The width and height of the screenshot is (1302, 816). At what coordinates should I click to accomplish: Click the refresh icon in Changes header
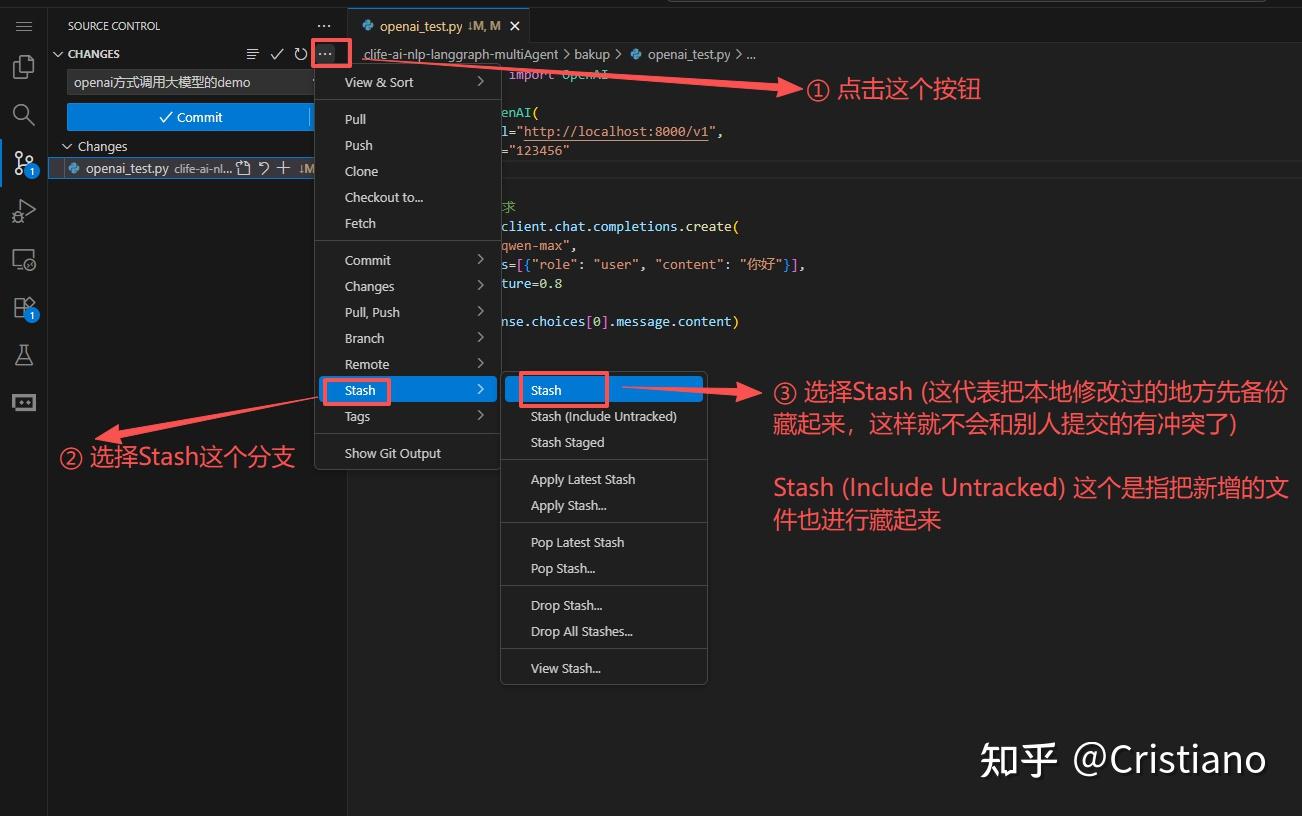300,54
